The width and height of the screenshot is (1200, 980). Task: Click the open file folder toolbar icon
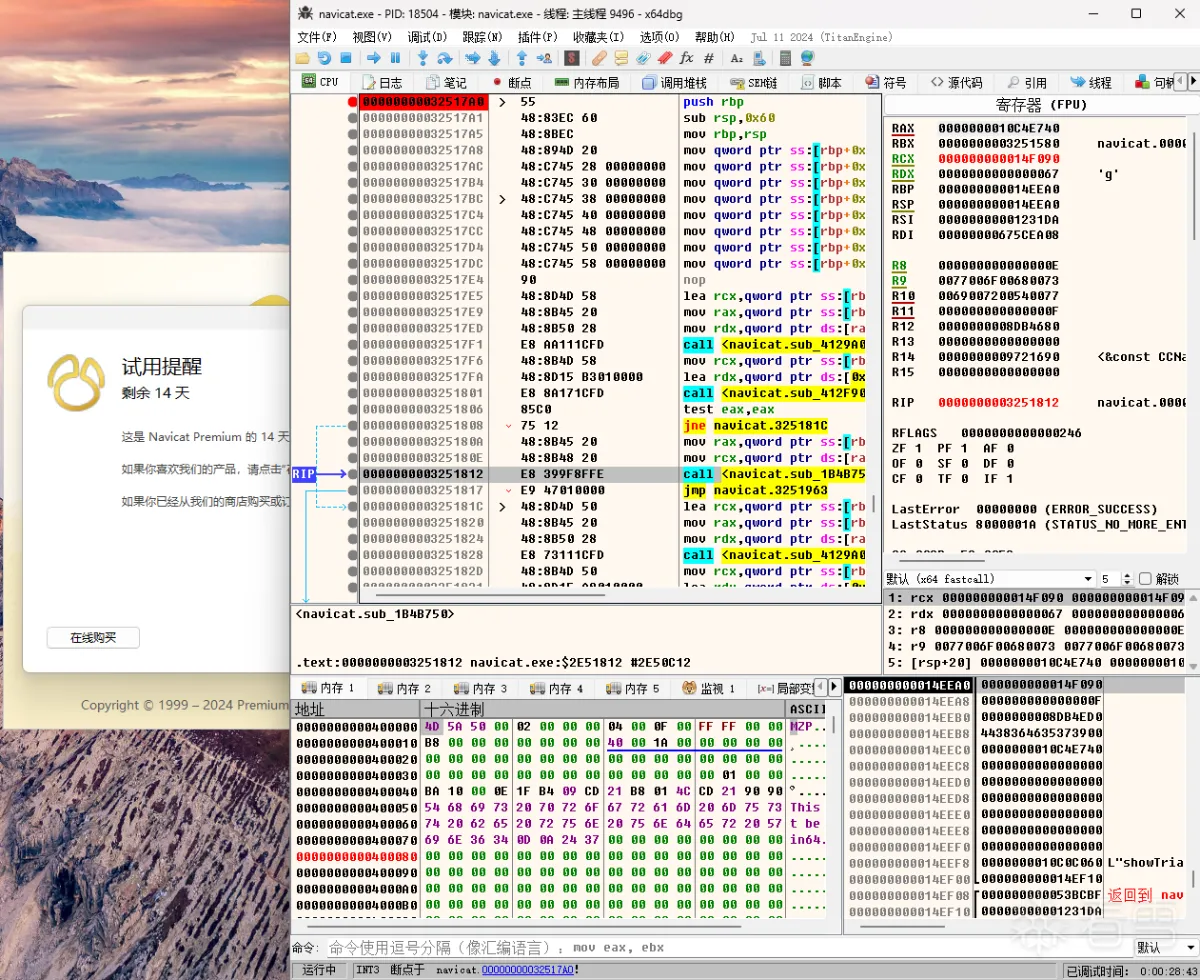pyautogui.click(x=304, y=59)
